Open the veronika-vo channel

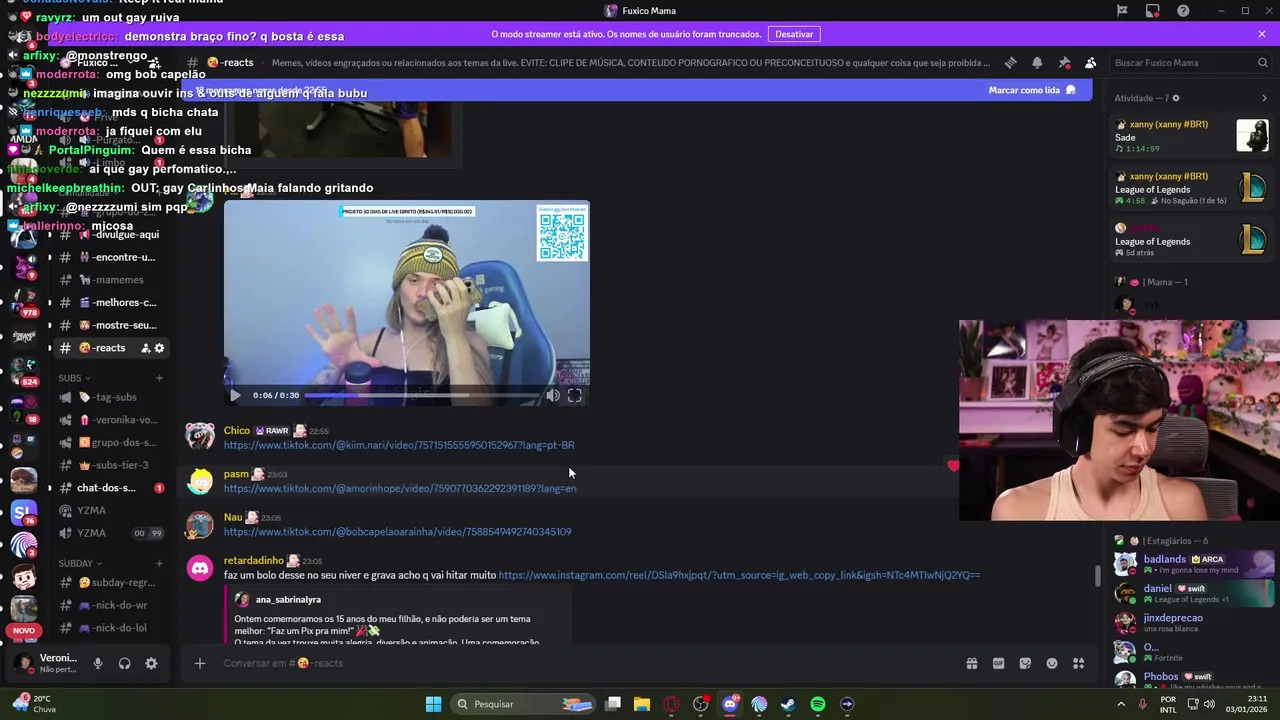pyautogui.click(x=110, y=420)
